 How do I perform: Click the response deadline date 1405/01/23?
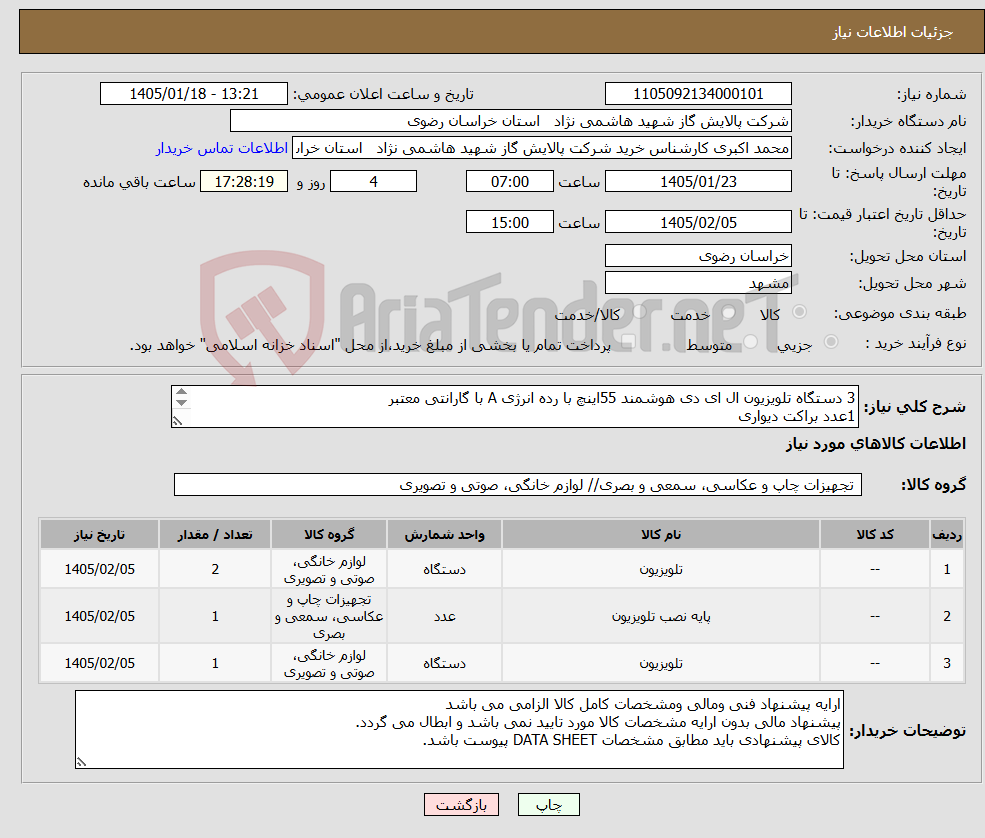coord(698,182)
